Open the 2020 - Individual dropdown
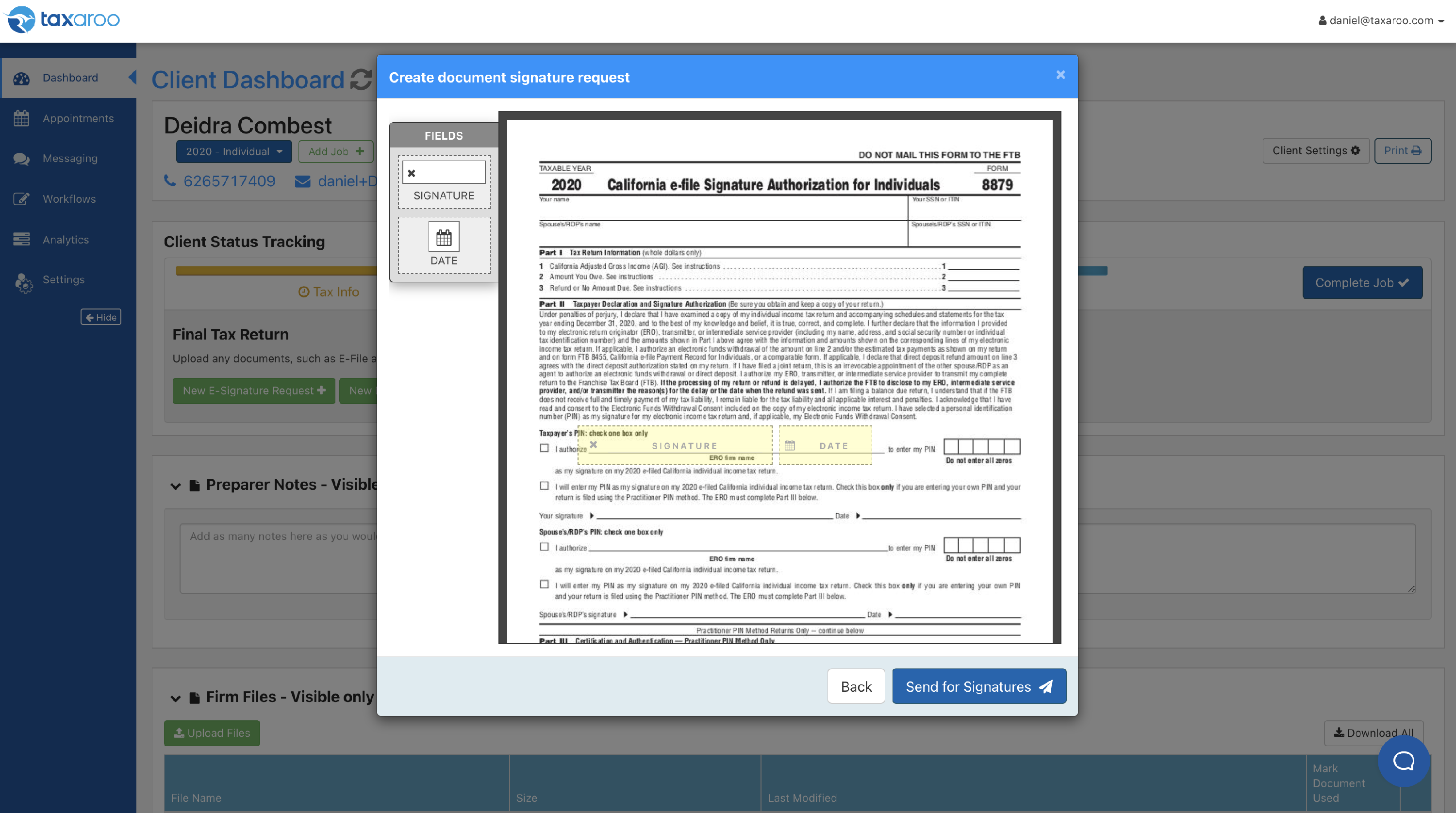 coord(233,151)
